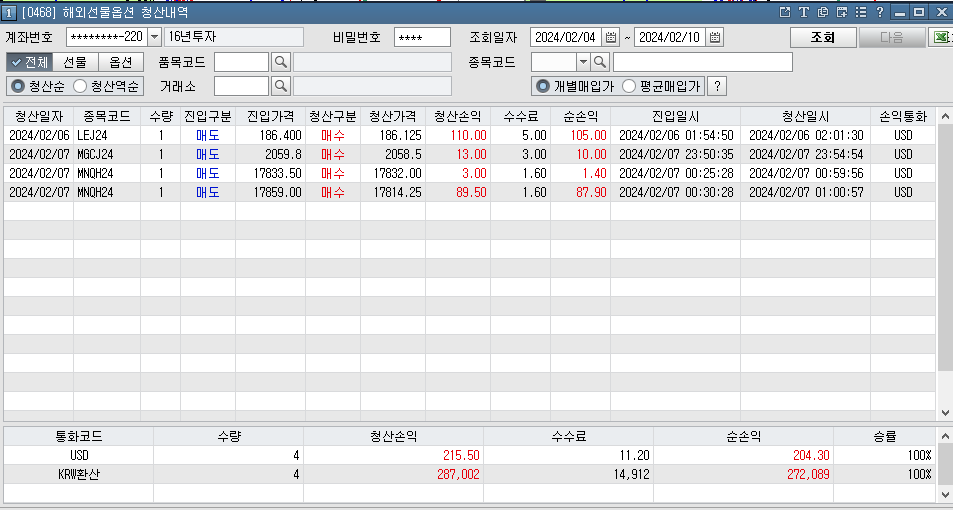Click the 종목코드 code input field
The width and height of the screenshot is (953, 510).
coord(554,62)
